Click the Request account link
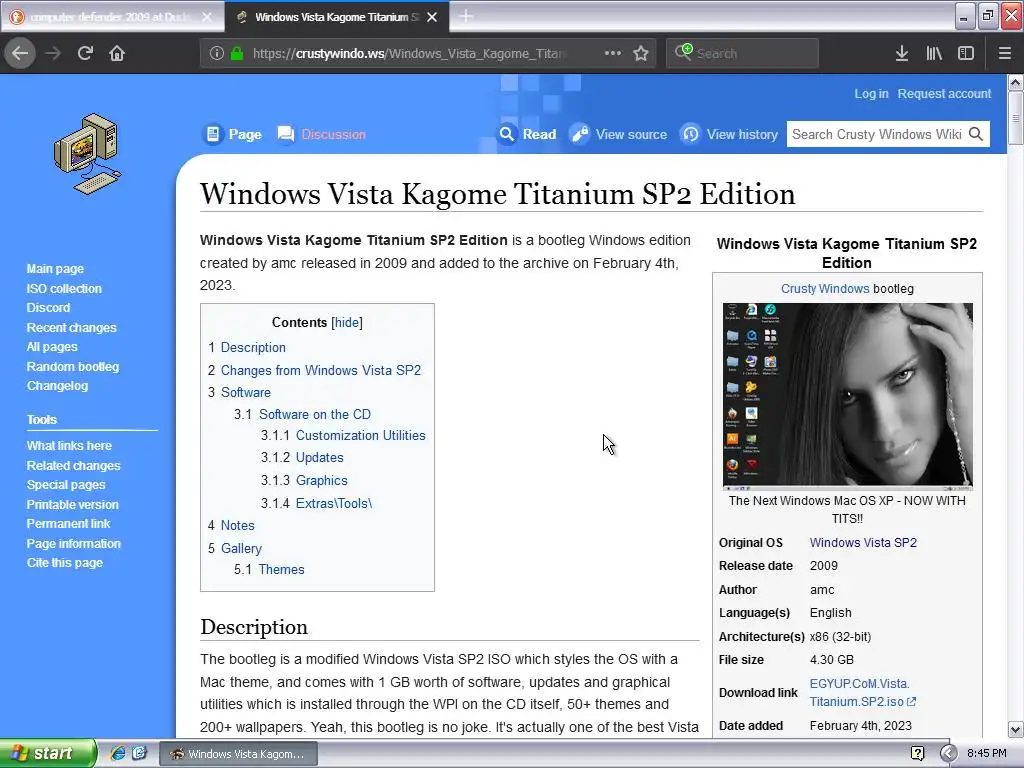This screenshot has height=768, width=1024. tap(944, 94)
